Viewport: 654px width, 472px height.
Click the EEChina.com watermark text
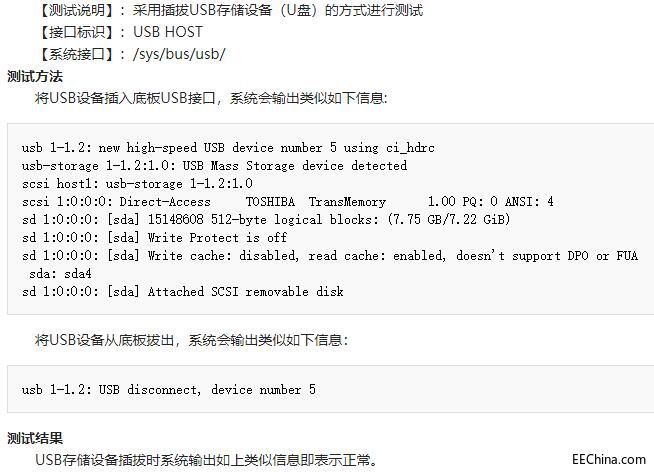click(x=609, y=459)
